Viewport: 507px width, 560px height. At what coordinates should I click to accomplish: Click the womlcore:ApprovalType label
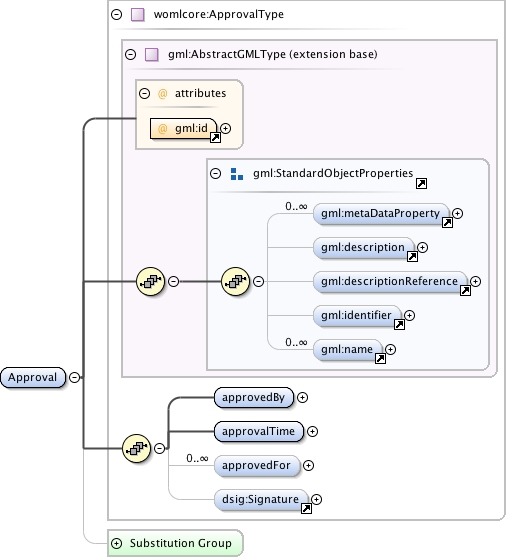pyautogui.click(x=219, y=15)
